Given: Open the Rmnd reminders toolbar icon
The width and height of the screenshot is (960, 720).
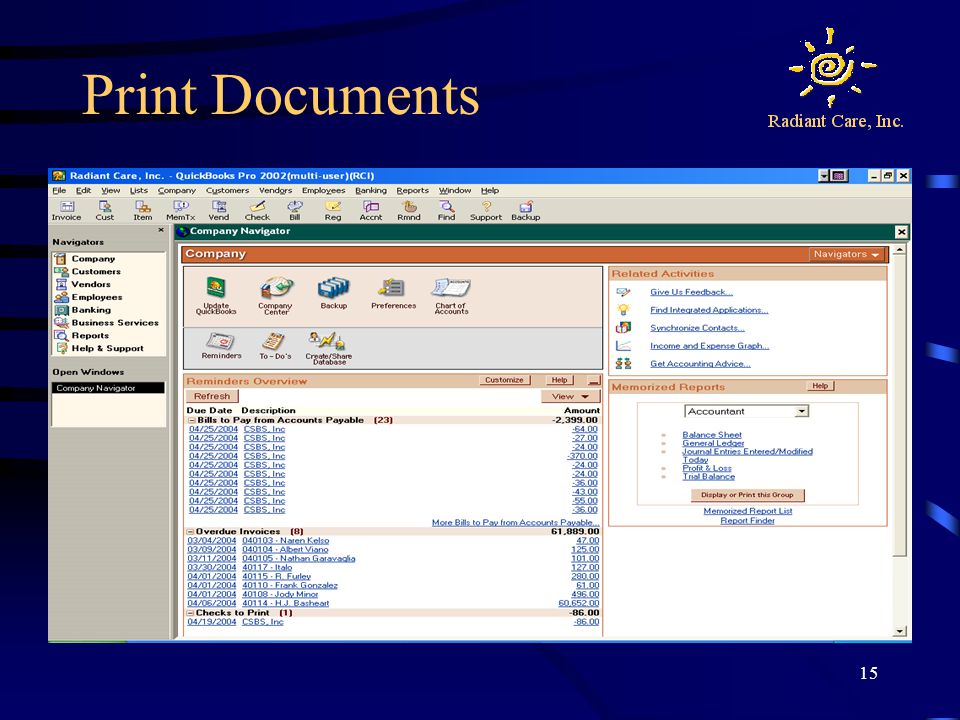Looking at the screenshot, I should [x=409, y=211].
